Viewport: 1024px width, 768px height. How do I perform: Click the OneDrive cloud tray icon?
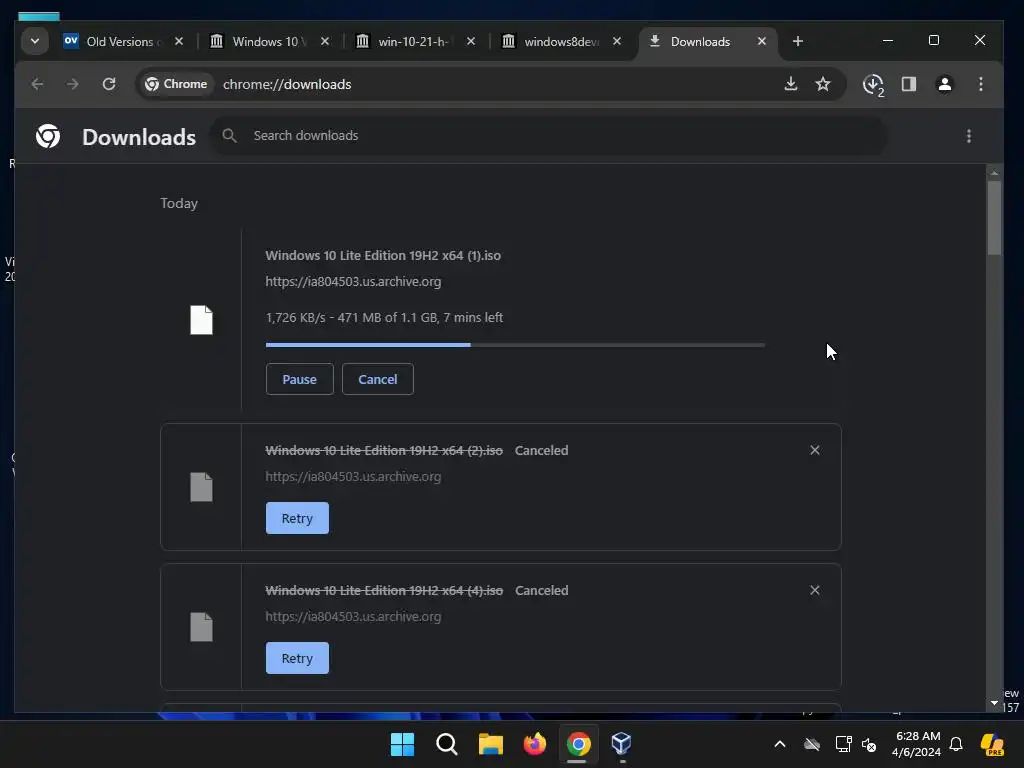coord(812,744)
